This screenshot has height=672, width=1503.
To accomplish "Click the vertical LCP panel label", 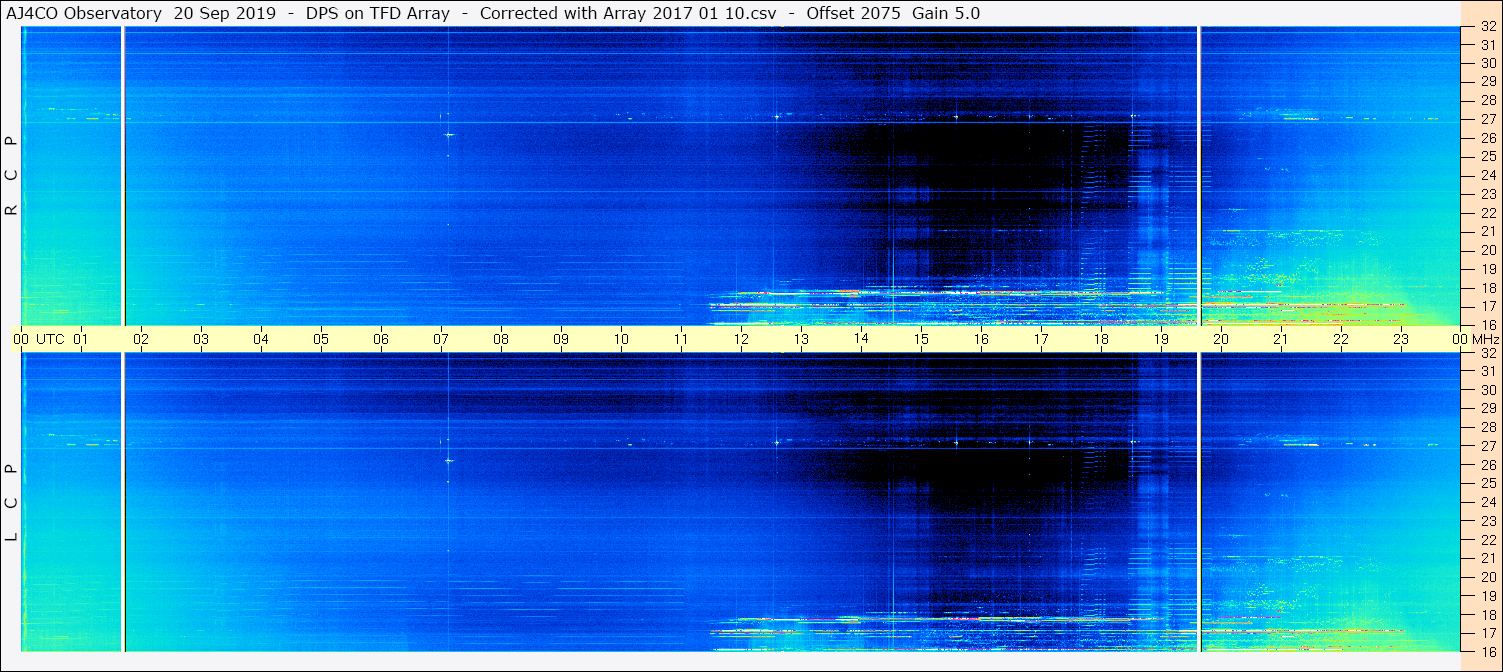I will 11,502.
